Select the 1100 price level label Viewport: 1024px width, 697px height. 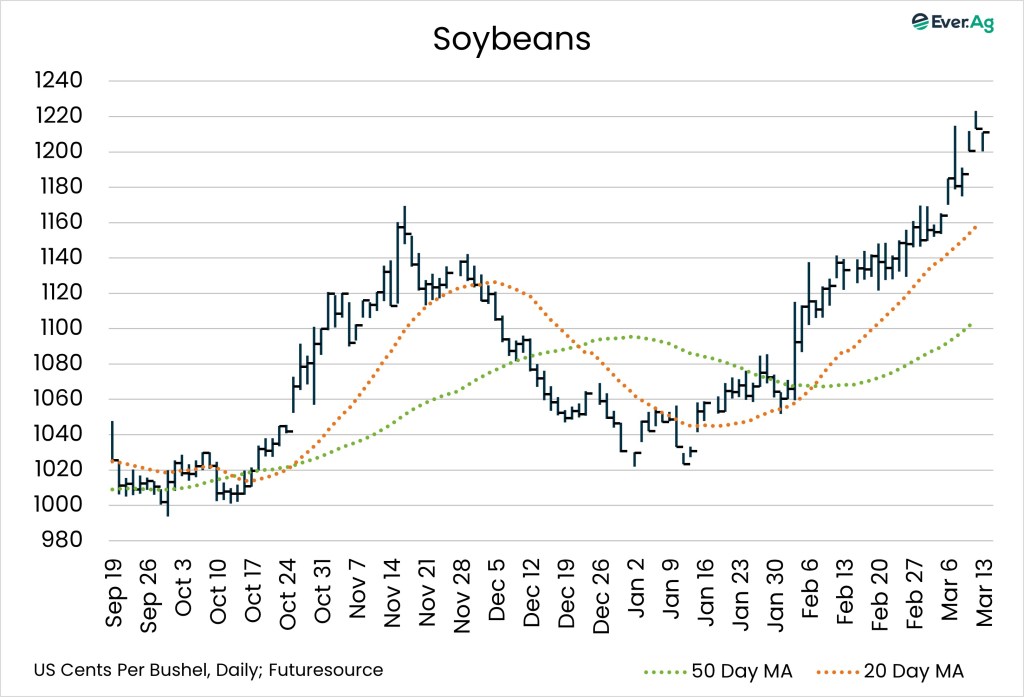point(61,329)
